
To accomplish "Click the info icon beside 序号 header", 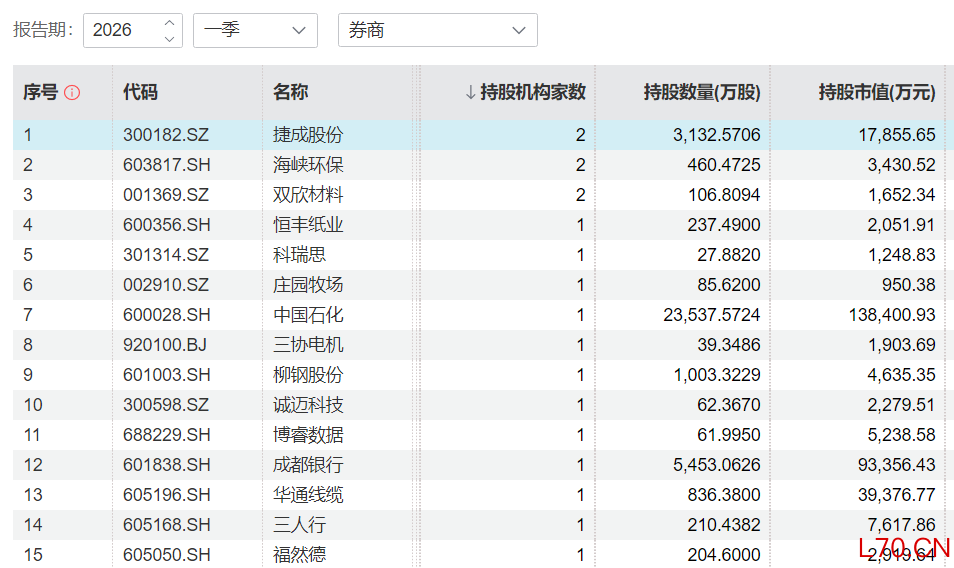I will click(72, 92).
